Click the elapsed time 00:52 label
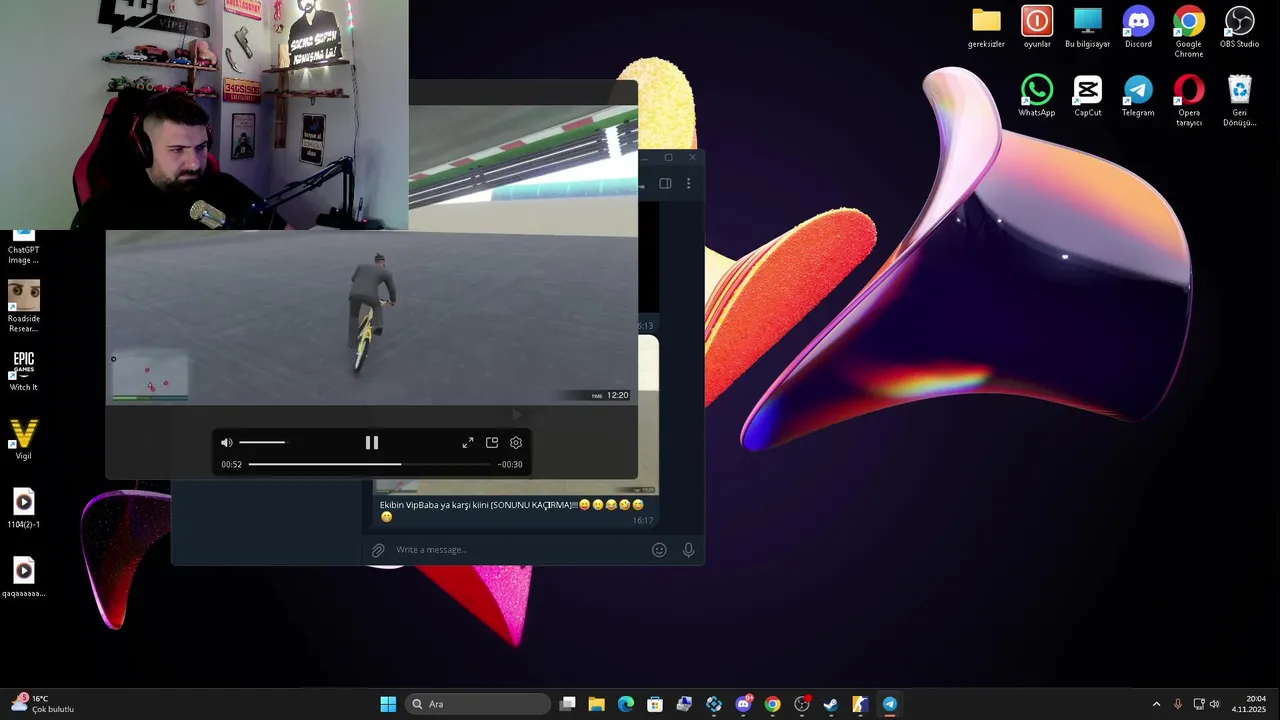Screen dimensions: 1280x720 [x=231, y=464]
